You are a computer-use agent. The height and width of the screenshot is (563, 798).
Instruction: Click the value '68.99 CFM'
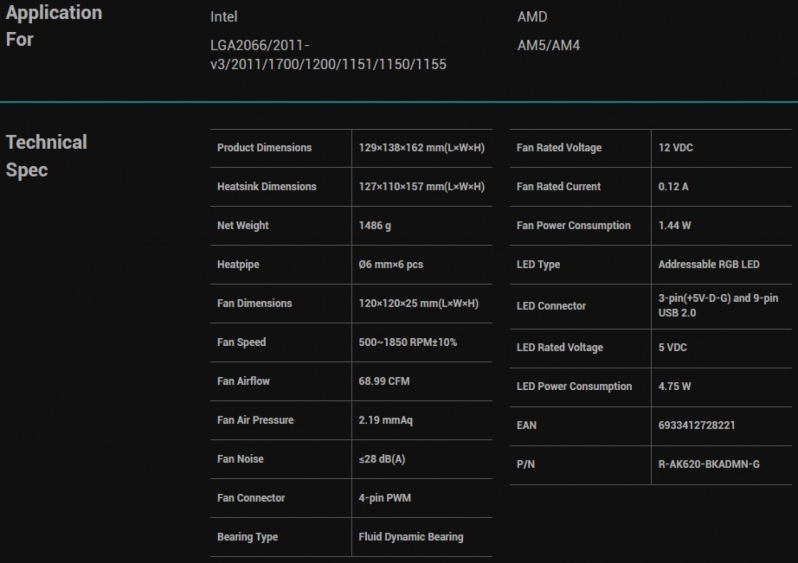[x=384, y=381]
